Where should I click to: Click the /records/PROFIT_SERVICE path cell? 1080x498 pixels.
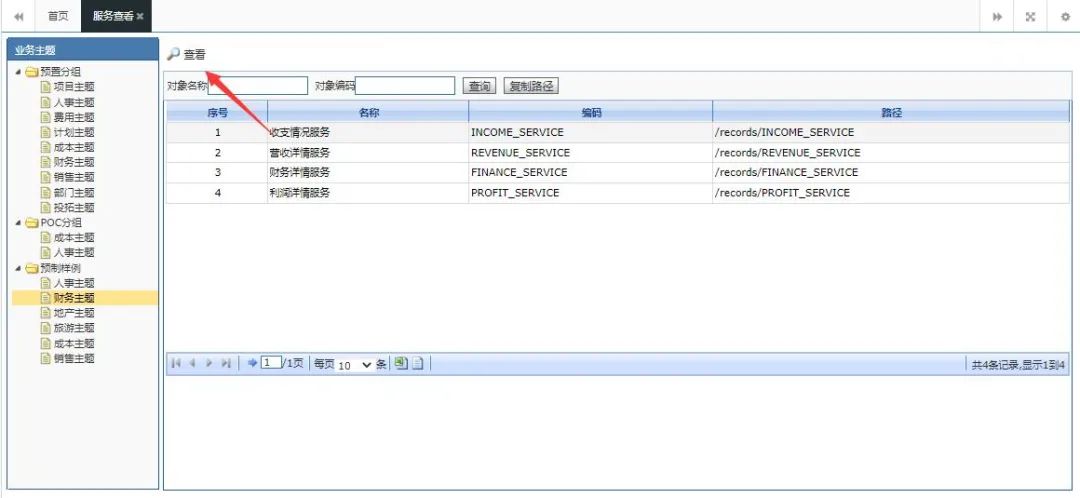pyautogui.click(x=782, y=193)
